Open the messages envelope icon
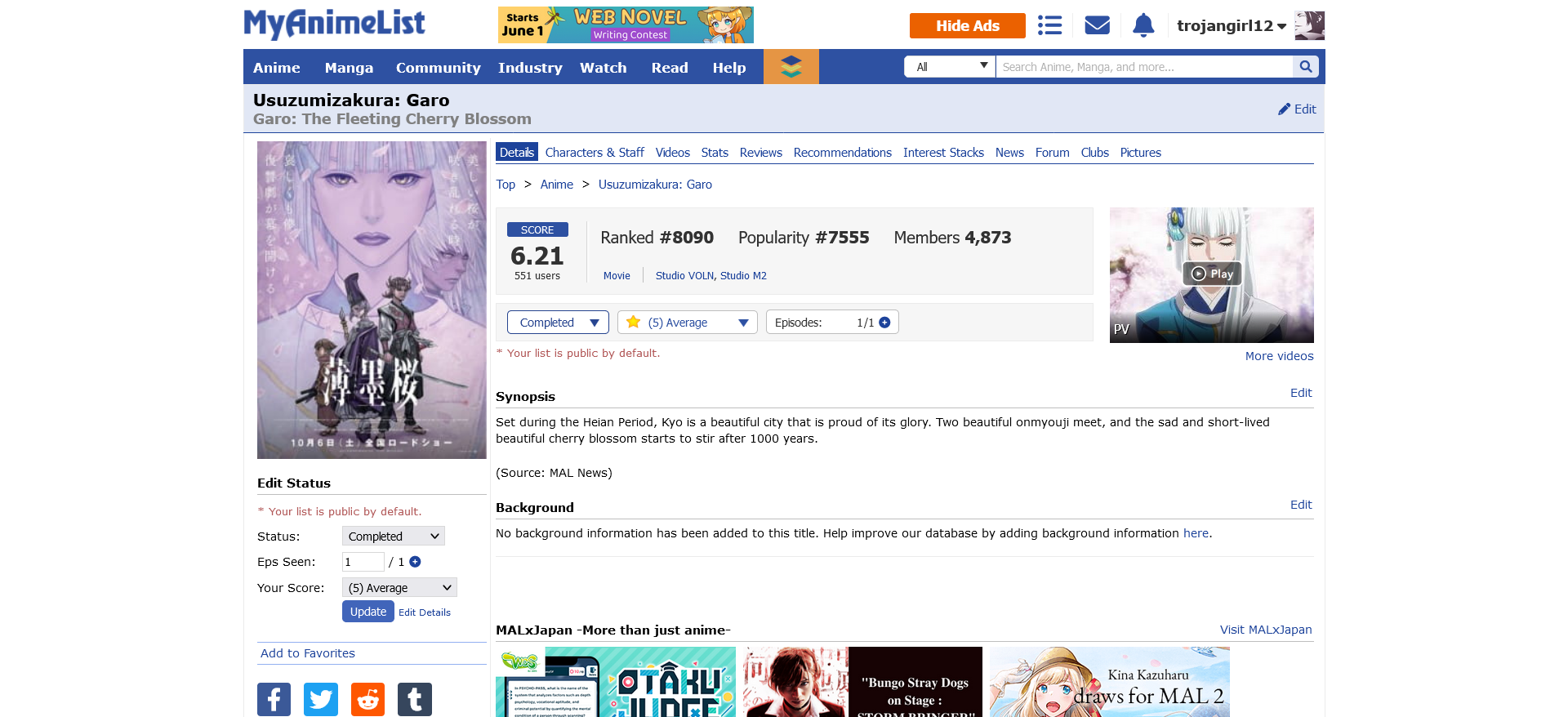Screen dimensions: 1568x717 point(1097,25)
